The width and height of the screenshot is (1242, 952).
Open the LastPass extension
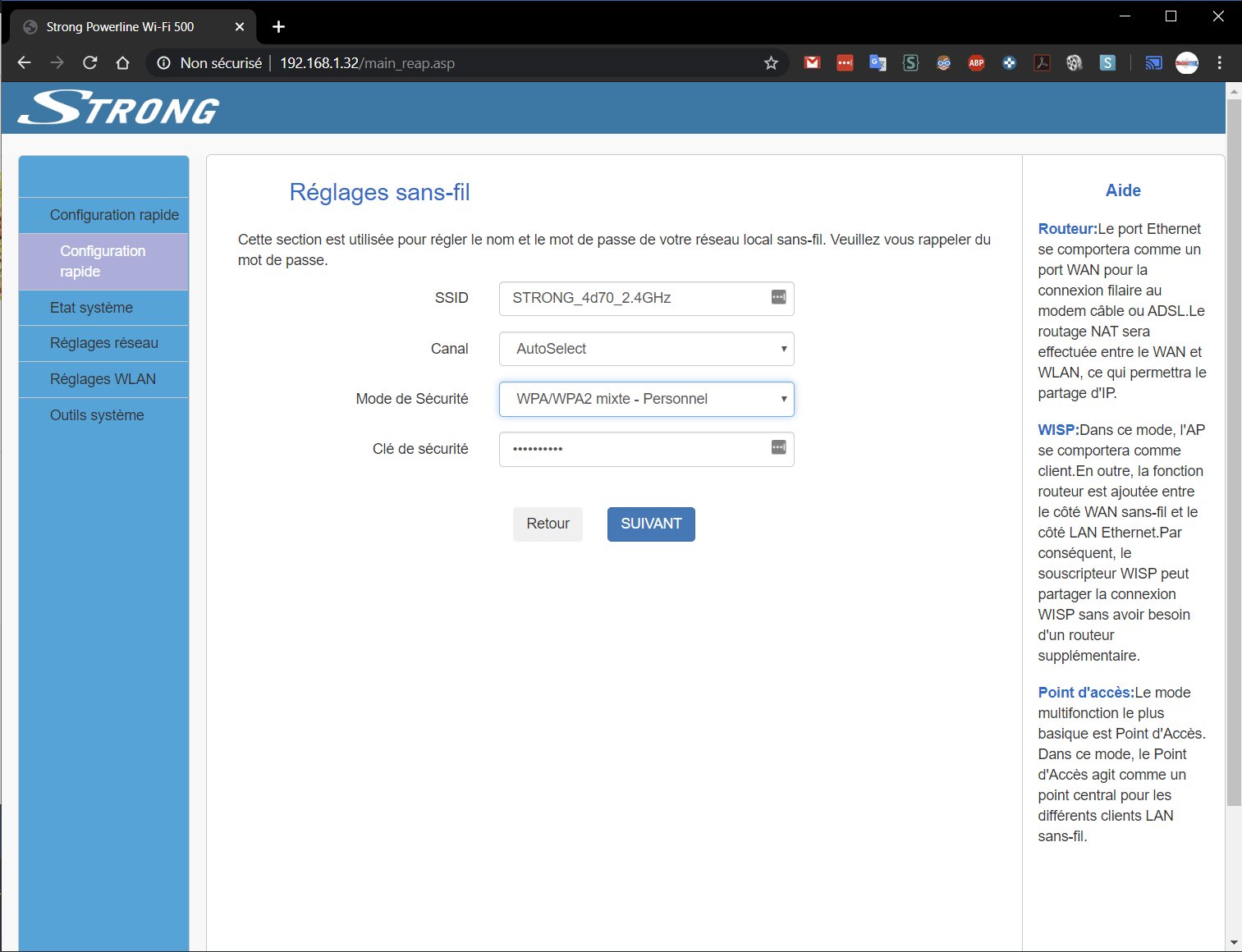point(845,63)
